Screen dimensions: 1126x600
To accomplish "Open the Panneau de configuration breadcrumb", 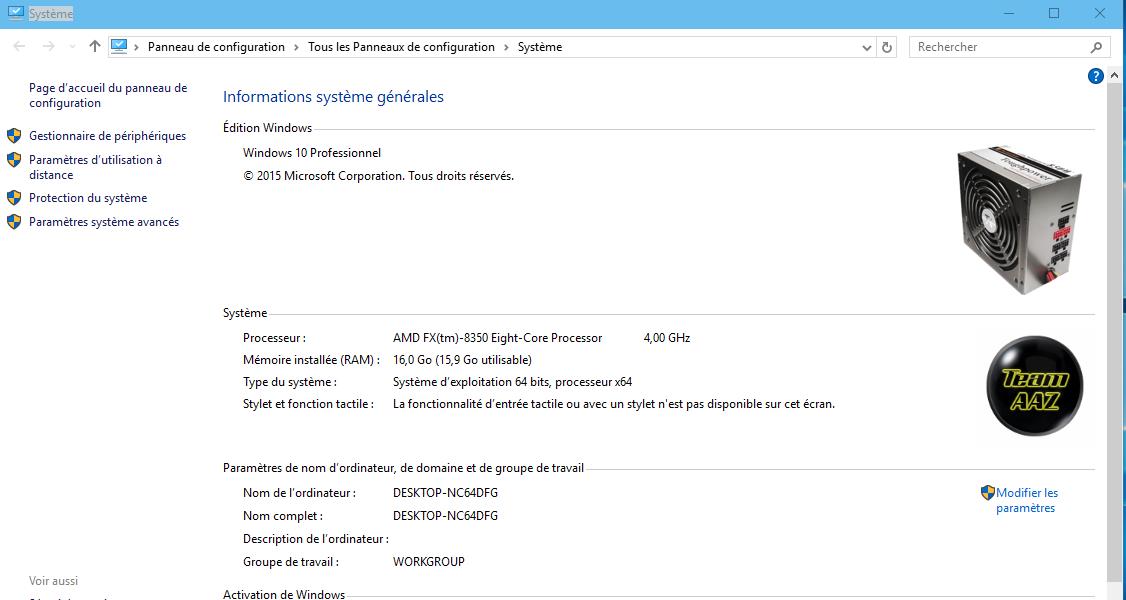I will coord(216,47).
